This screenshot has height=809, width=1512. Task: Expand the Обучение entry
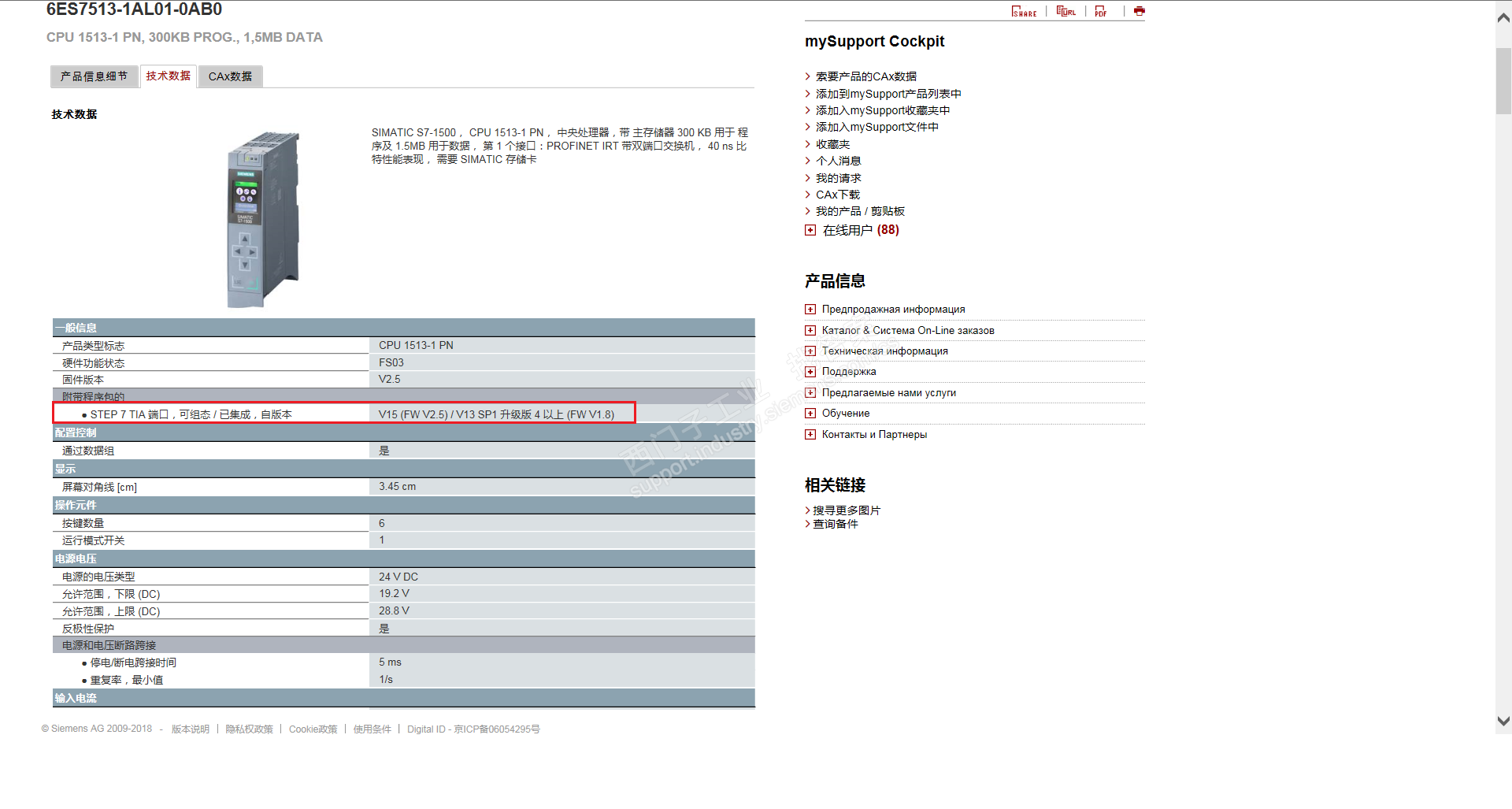[810, 414]
